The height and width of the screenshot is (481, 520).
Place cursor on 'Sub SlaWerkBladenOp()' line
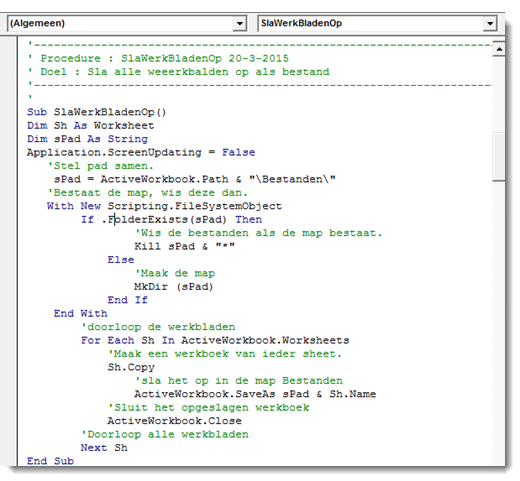97,112
